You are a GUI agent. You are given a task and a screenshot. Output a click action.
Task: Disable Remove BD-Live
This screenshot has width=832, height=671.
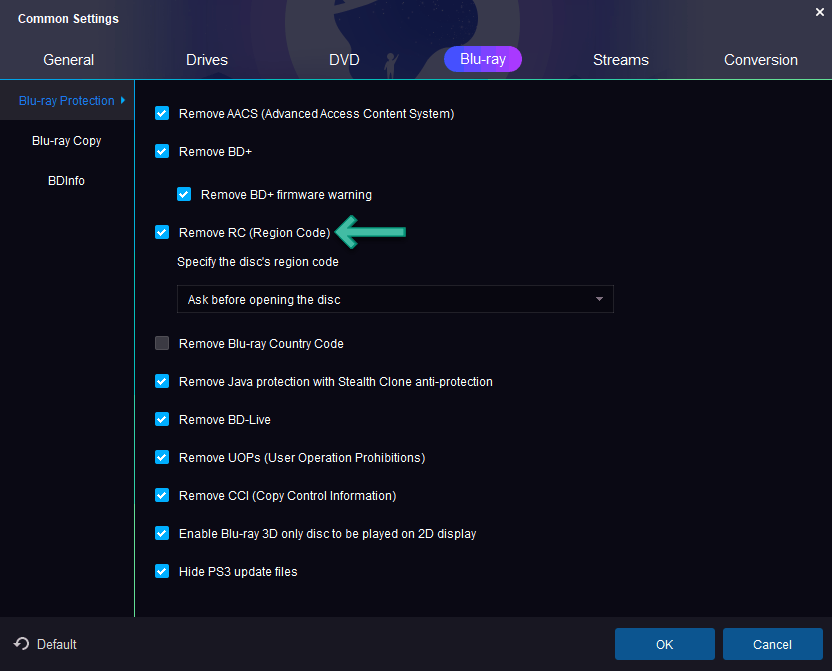[162, 419]
